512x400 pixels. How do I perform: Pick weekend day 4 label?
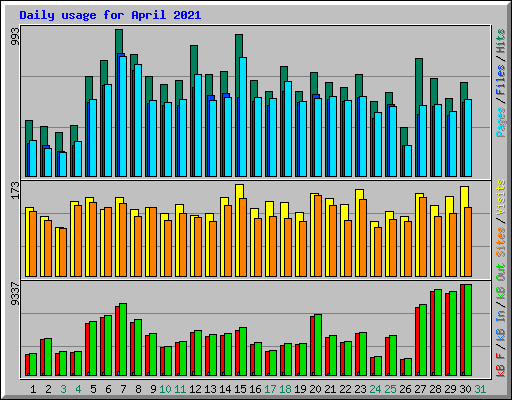(x=78, y=389)
